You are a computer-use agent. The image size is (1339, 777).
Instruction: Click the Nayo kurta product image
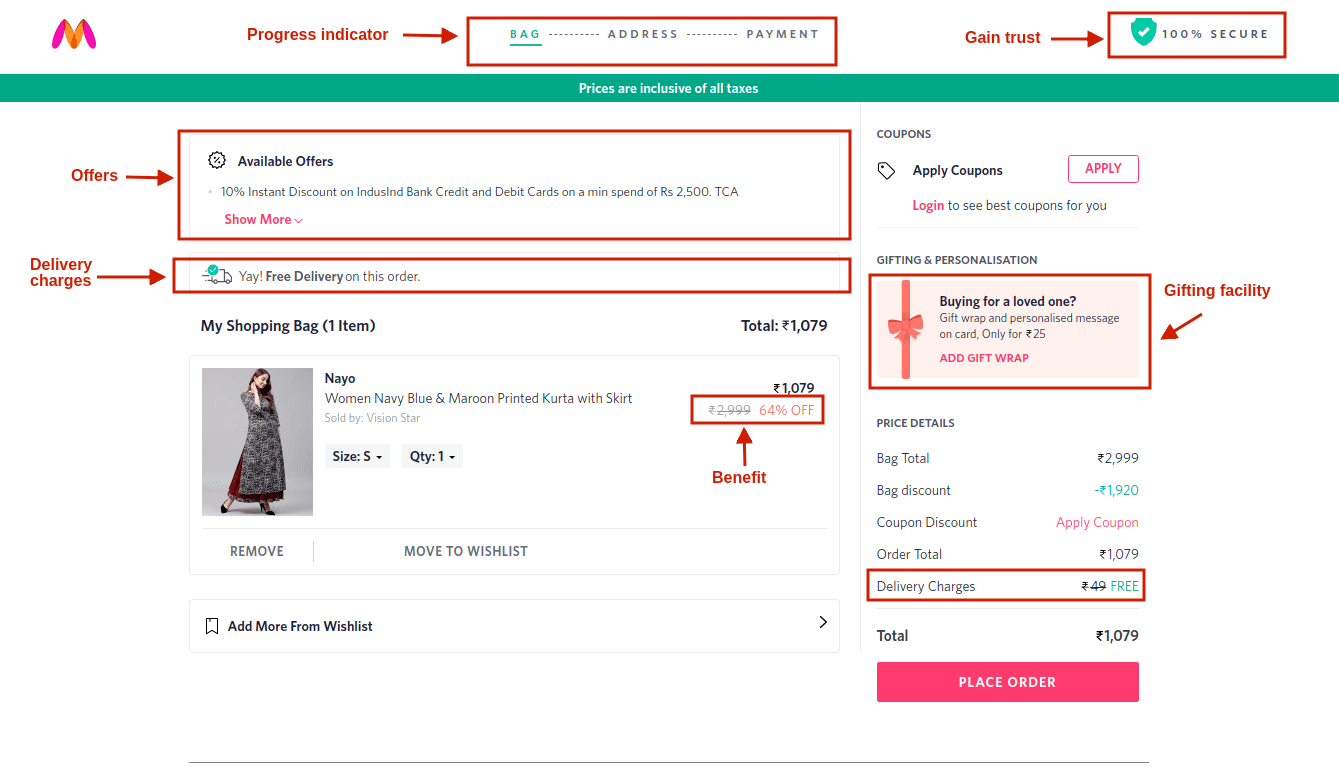pyautogui.click(x=257, y=442)
